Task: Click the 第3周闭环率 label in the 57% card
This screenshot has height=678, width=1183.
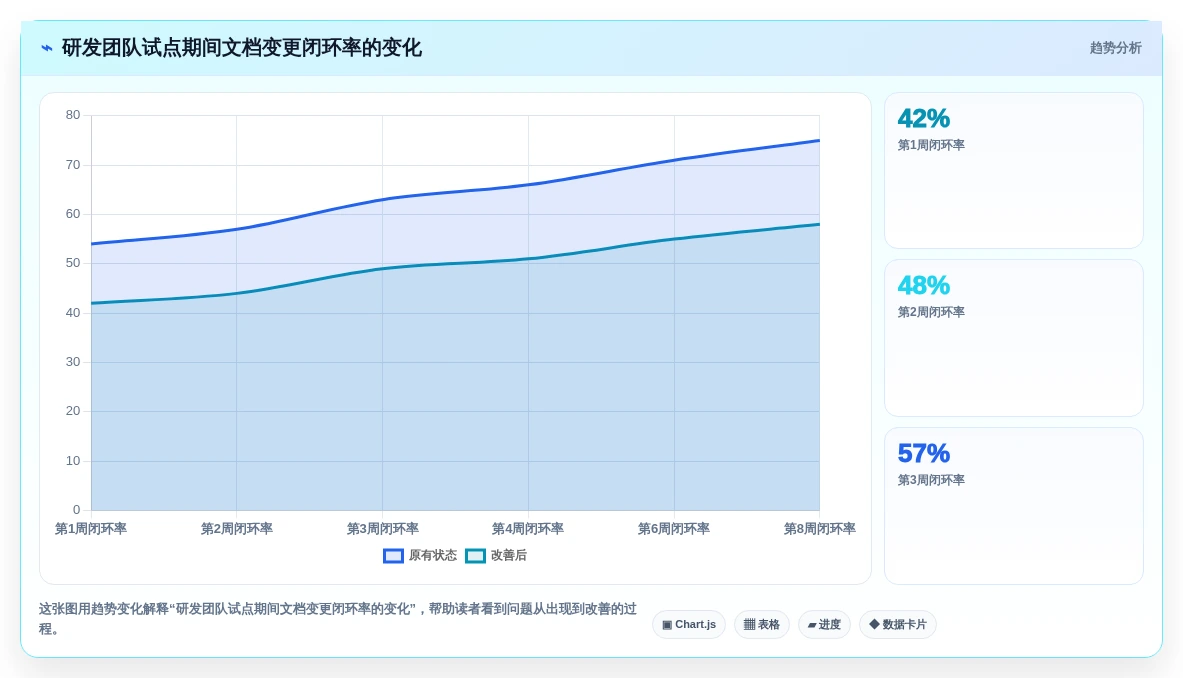Action: point(931,480)
